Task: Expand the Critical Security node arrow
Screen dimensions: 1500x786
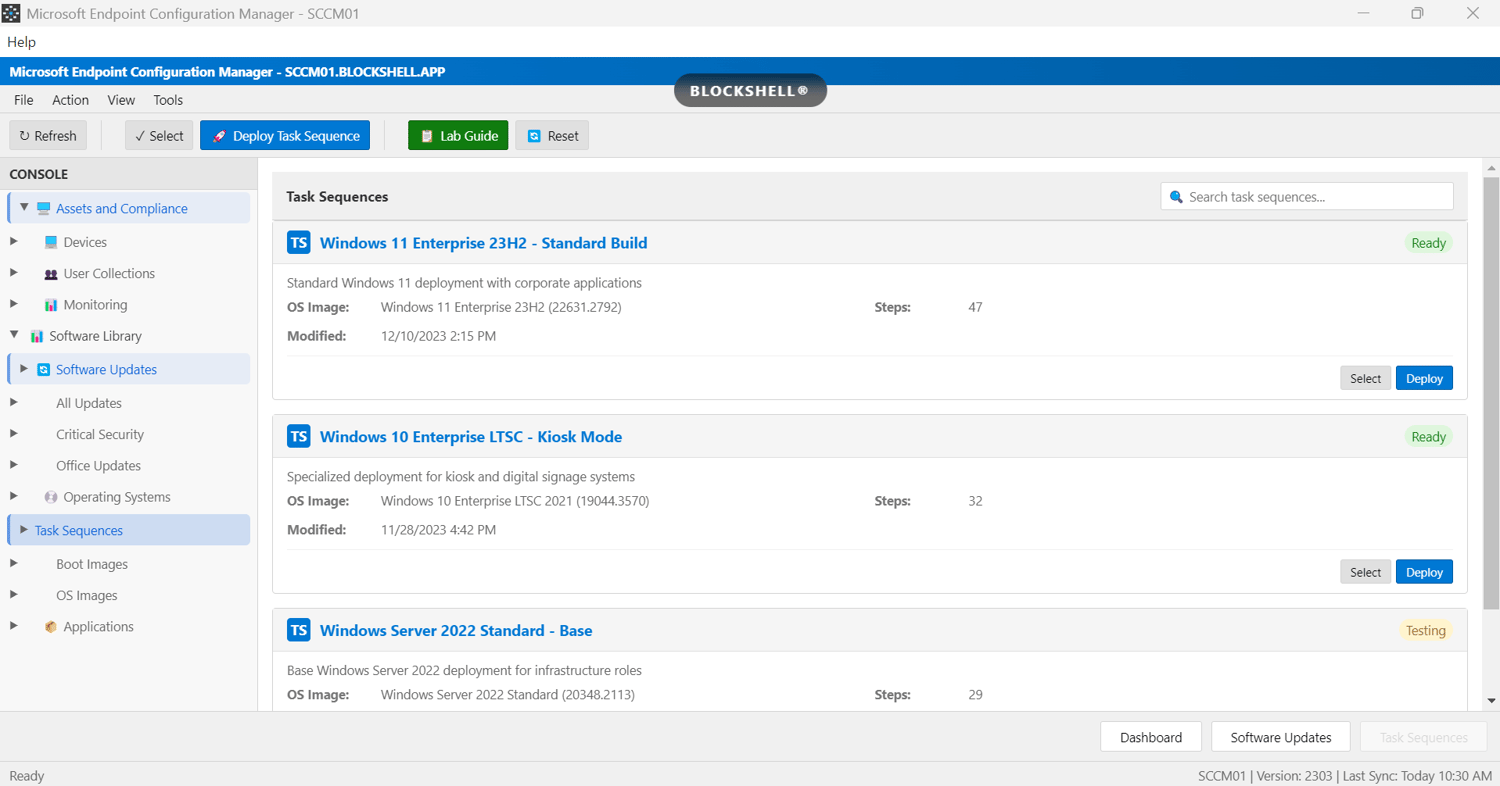Action: (14, 433)
